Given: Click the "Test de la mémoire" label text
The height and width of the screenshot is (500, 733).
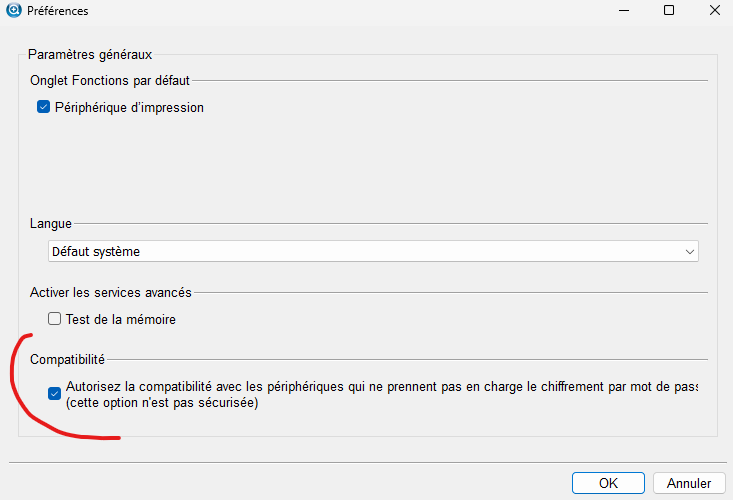Looking at the screenshot, I should [x=121, y=319].
